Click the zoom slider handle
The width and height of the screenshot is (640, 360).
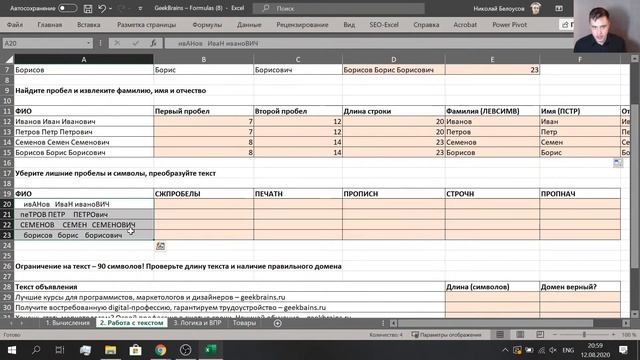click(584, 335)
